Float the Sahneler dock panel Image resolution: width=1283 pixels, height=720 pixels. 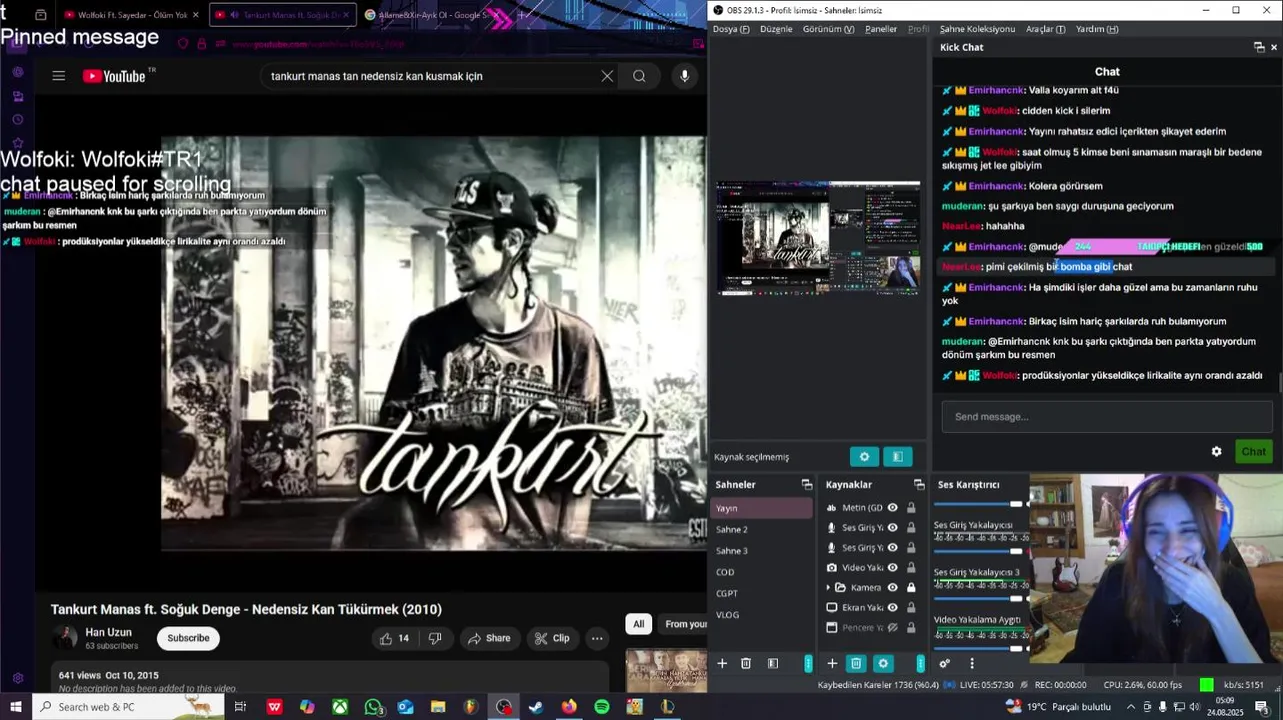[807, 484]
